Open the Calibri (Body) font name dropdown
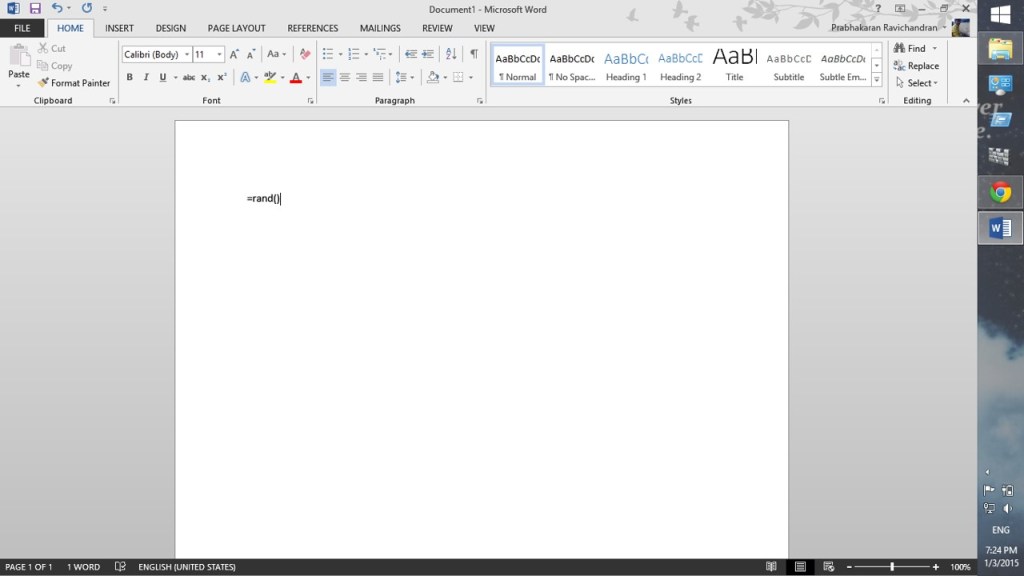The height and width of the screenshot is (576, 1024). [x=186, y=55]
